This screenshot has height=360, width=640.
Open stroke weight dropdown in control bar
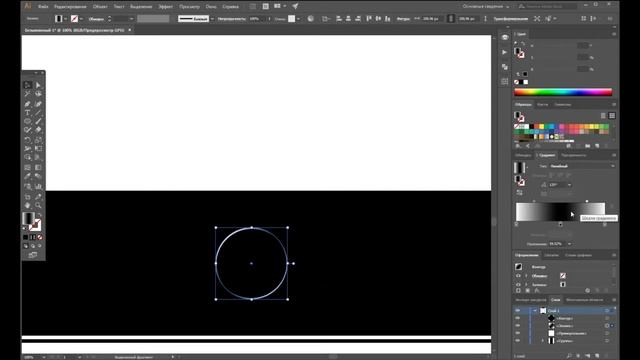coord(131,19)
